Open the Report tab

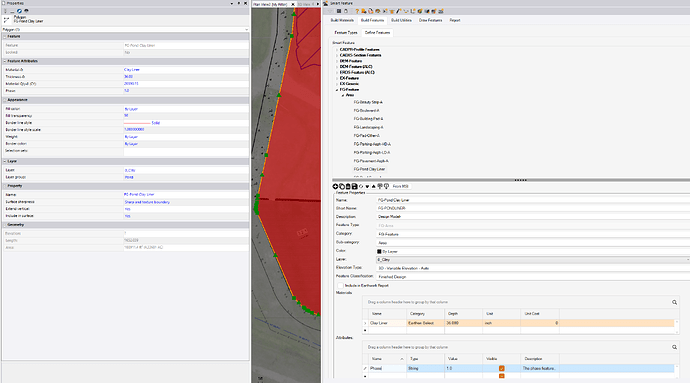coord(455,20)
